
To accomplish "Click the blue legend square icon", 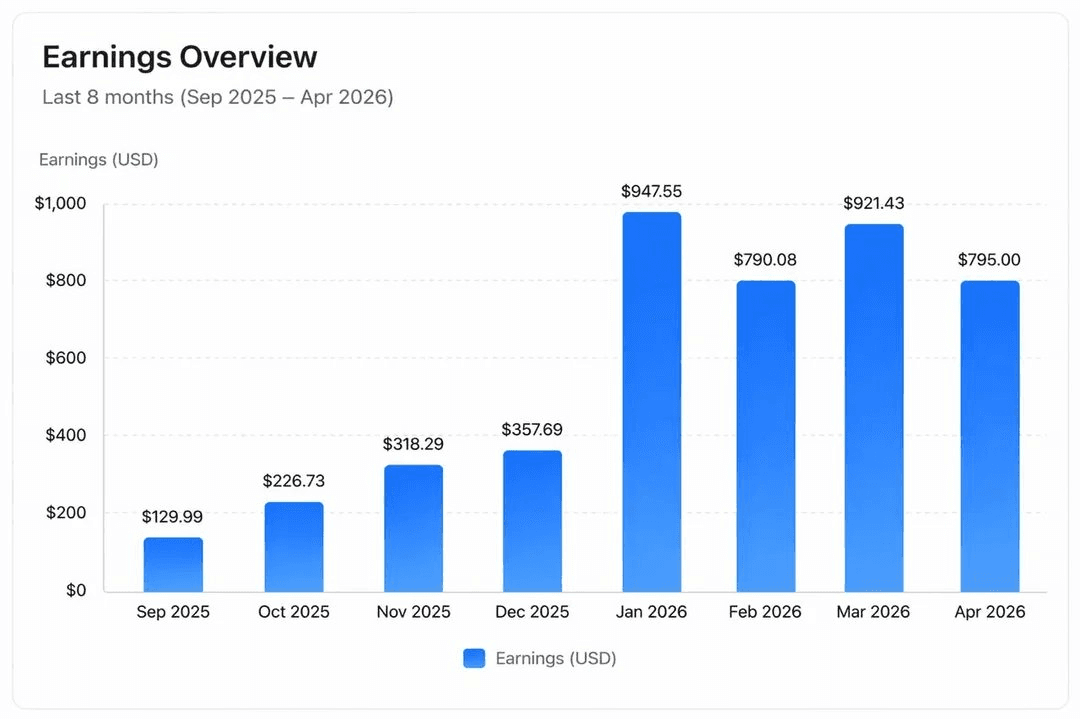I will [x=474, y=658].
